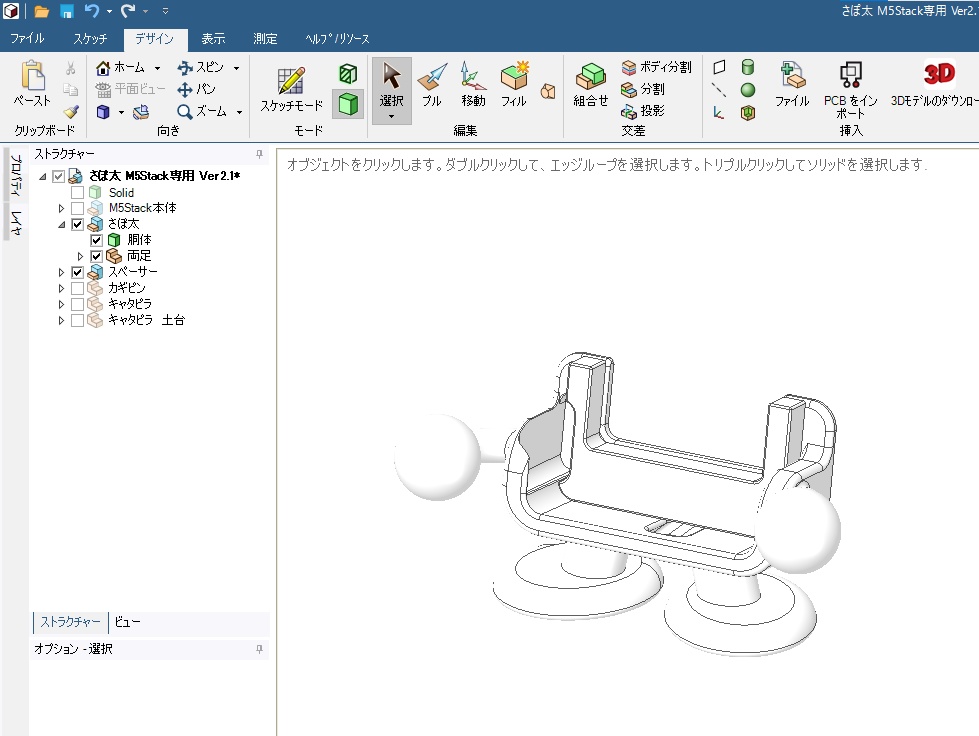Uncheck visibility of 両足 component

pos(95,256)
